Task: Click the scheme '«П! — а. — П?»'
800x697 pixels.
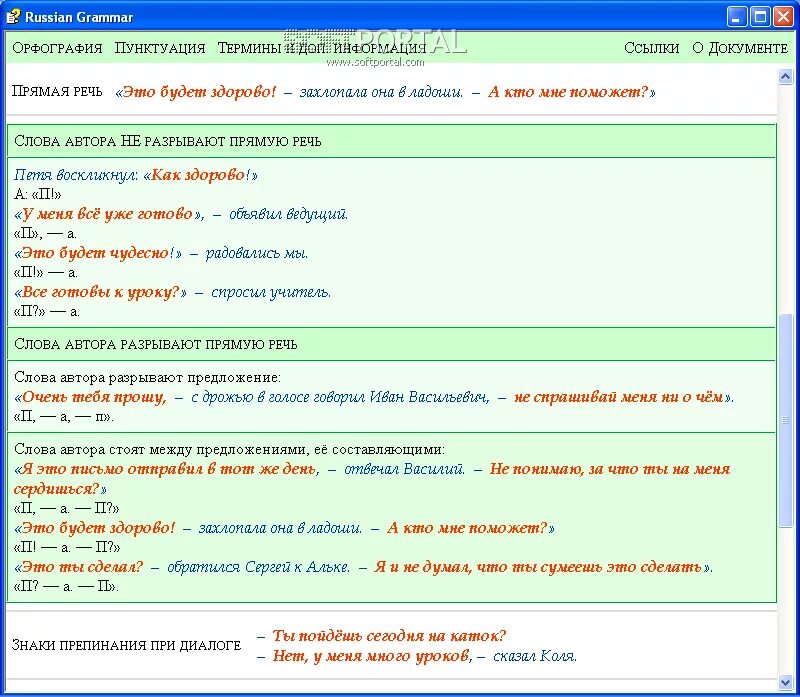Action: pos(67,547)
